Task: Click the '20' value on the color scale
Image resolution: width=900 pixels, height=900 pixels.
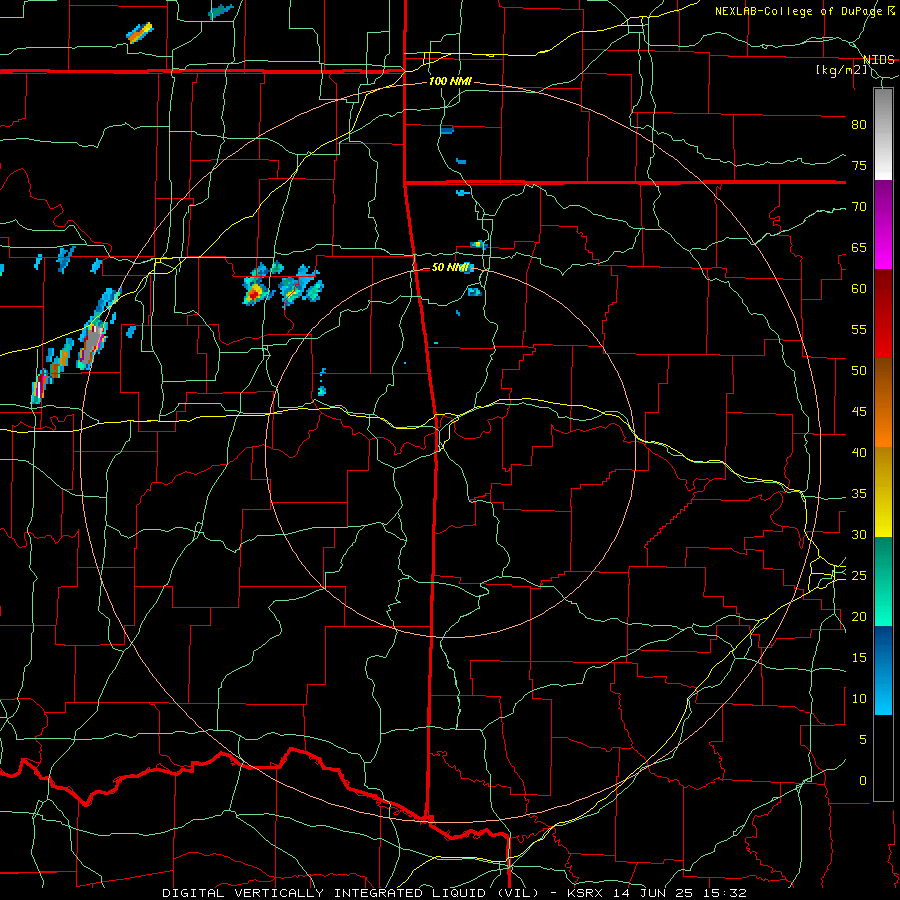Action: click(859, 616)
